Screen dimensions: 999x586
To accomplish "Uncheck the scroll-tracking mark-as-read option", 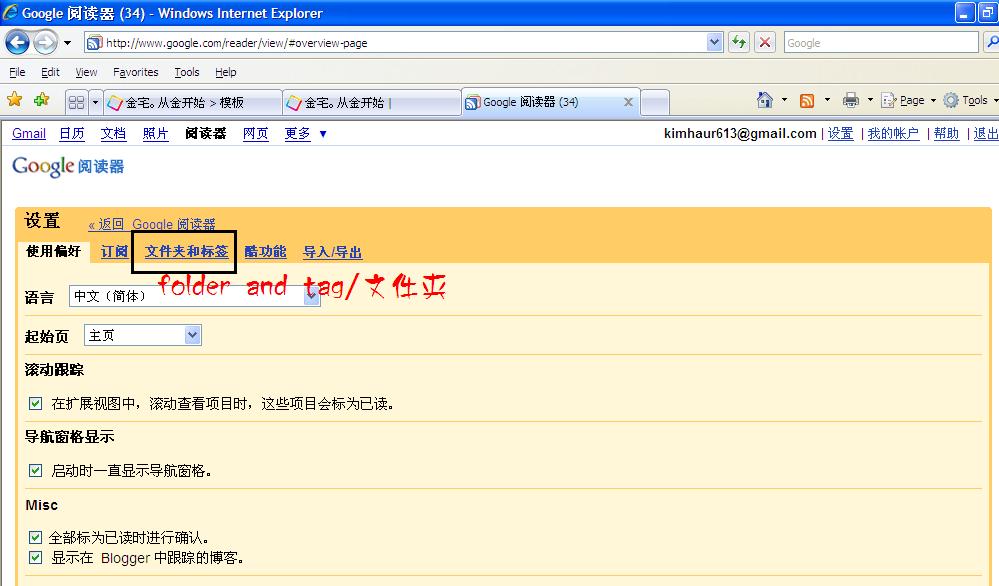I will (36, 402).
